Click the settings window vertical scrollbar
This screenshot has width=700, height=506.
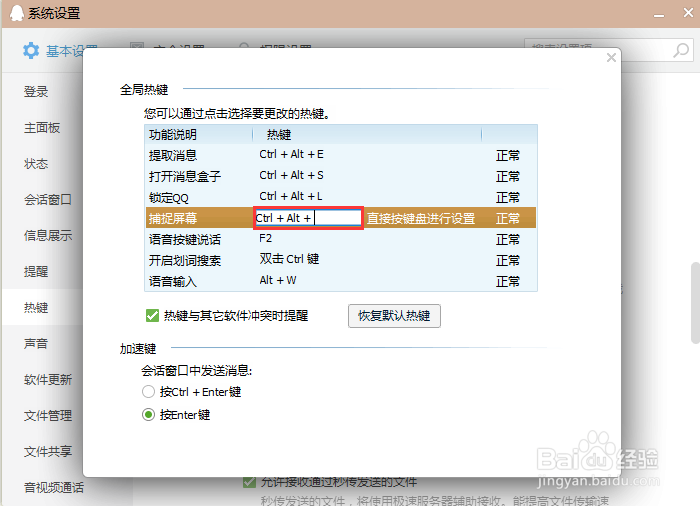(695, 303)
